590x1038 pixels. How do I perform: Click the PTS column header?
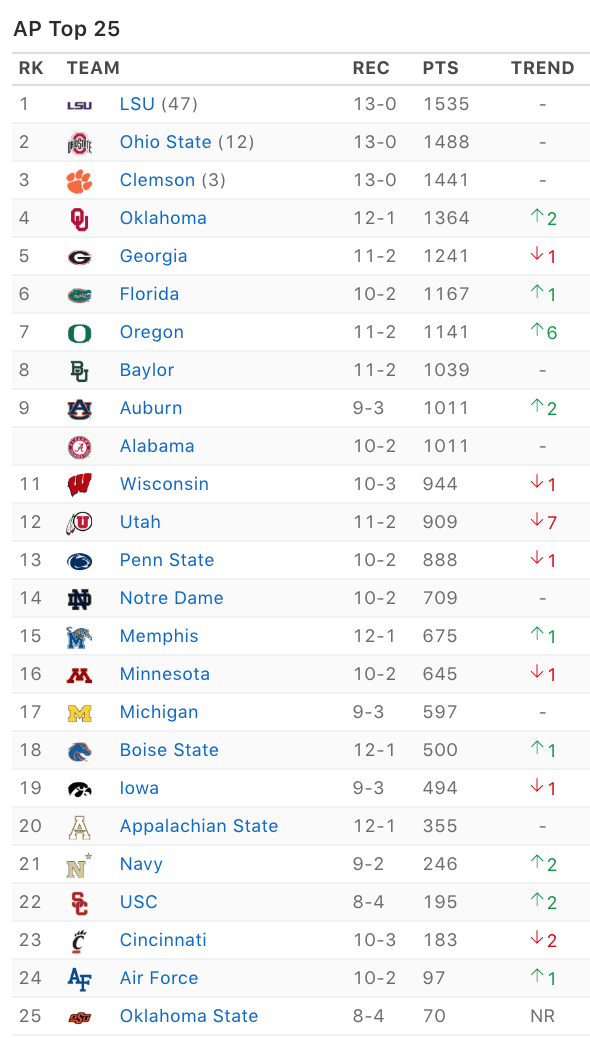coord(441,68)
